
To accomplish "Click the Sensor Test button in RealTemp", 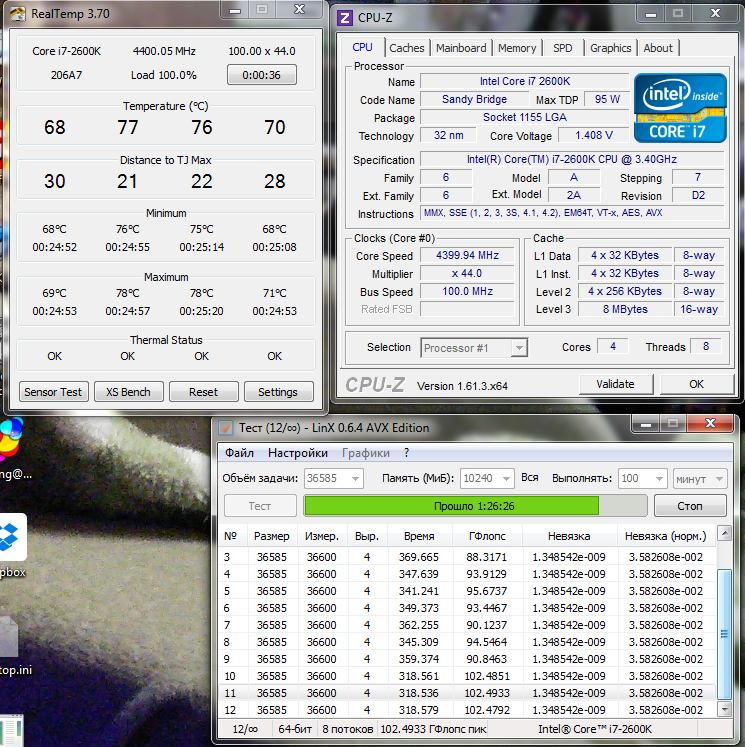I will click(x=53, y=392).
